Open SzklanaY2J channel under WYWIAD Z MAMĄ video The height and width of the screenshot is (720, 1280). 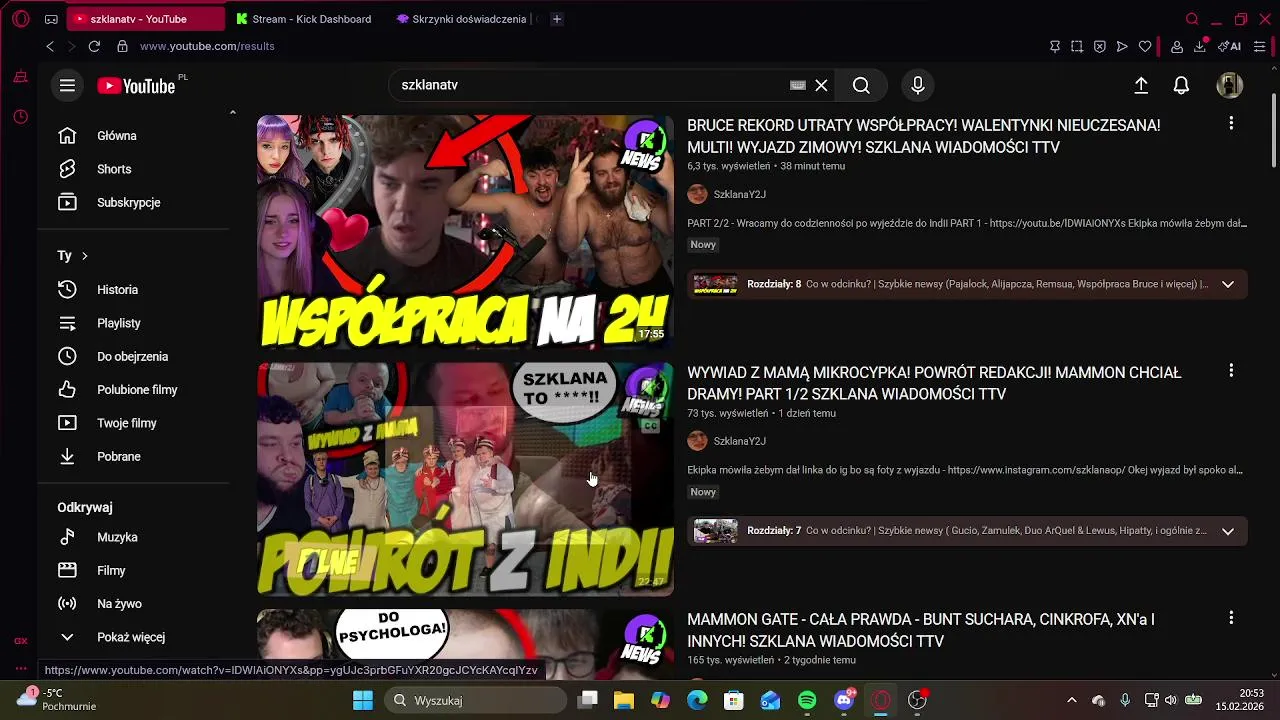coord(739,441)
